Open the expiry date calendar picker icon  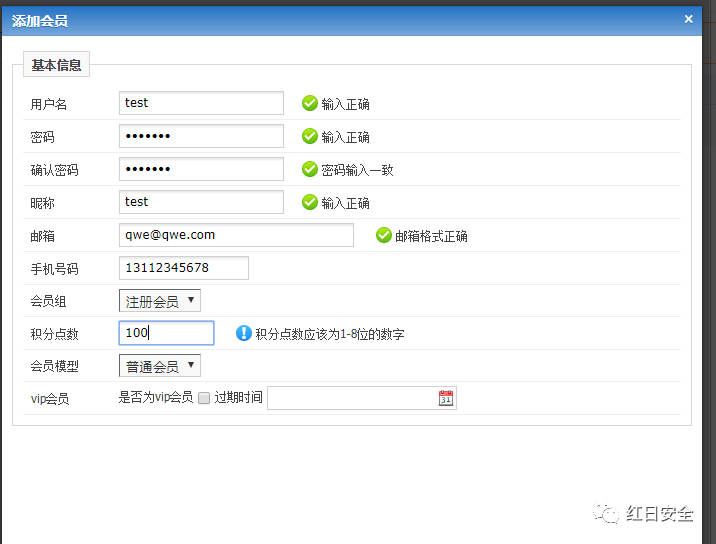coord(446,398)
